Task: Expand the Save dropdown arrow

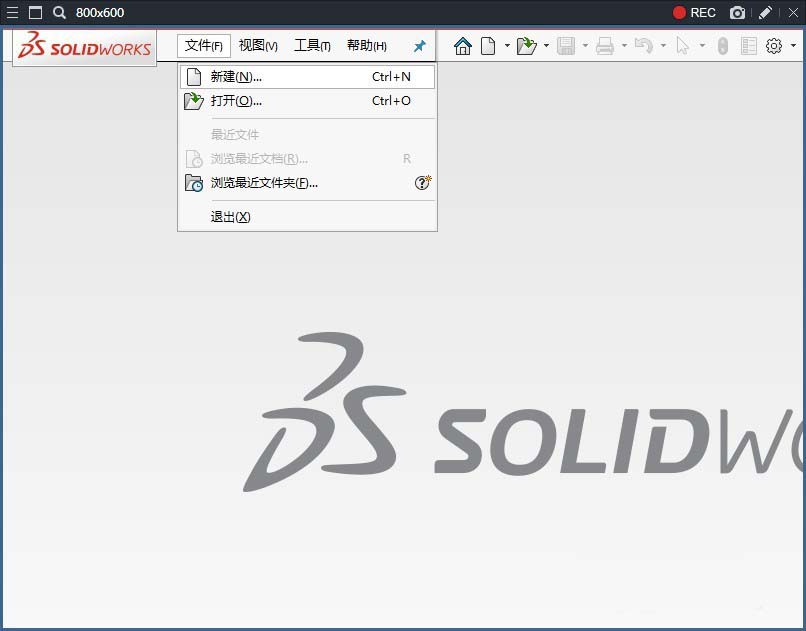Action: 585,46
